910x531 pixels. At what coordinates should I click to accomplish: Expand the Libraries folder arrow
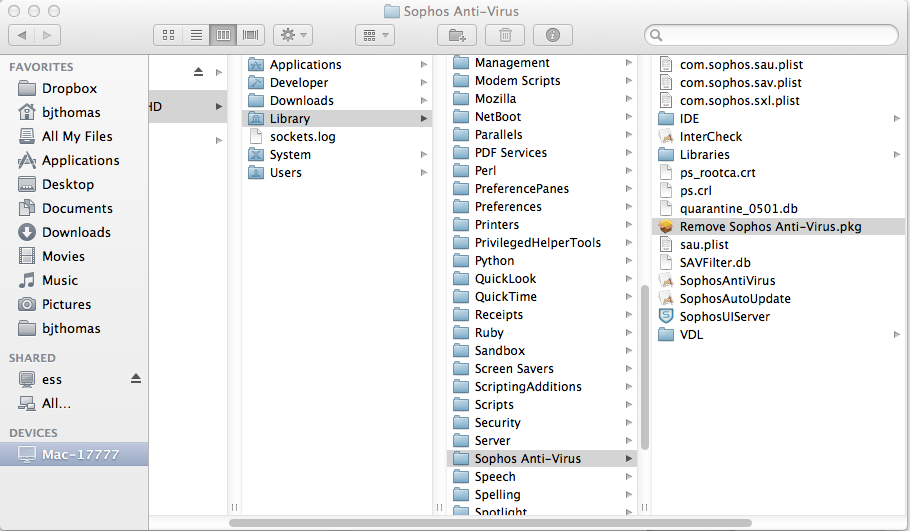tap(897, 155)
